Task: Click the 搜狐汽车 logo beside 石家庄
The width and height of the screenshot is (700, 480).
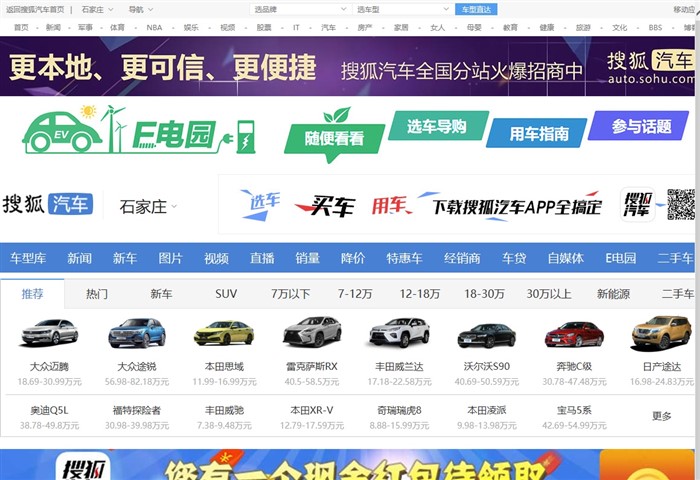Action: pyautogui.click(x=48, y=204)
